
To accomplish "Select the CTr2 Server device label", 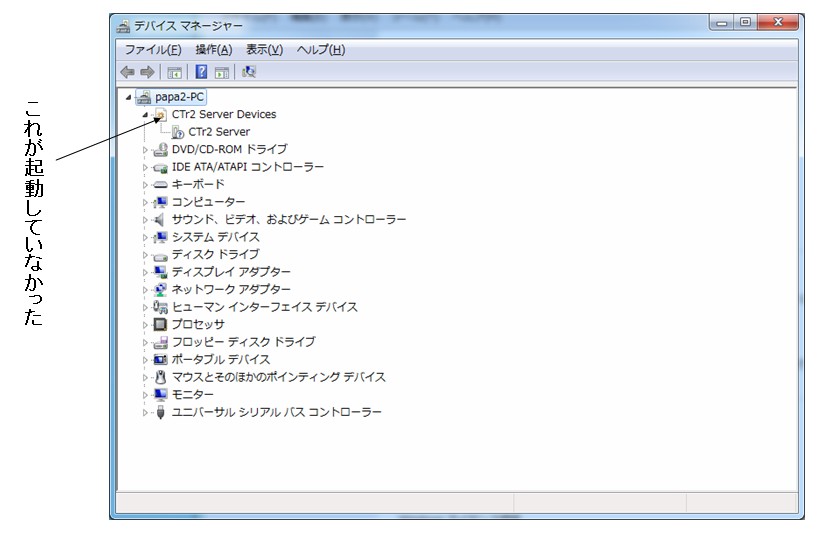I will pos(219,132).
